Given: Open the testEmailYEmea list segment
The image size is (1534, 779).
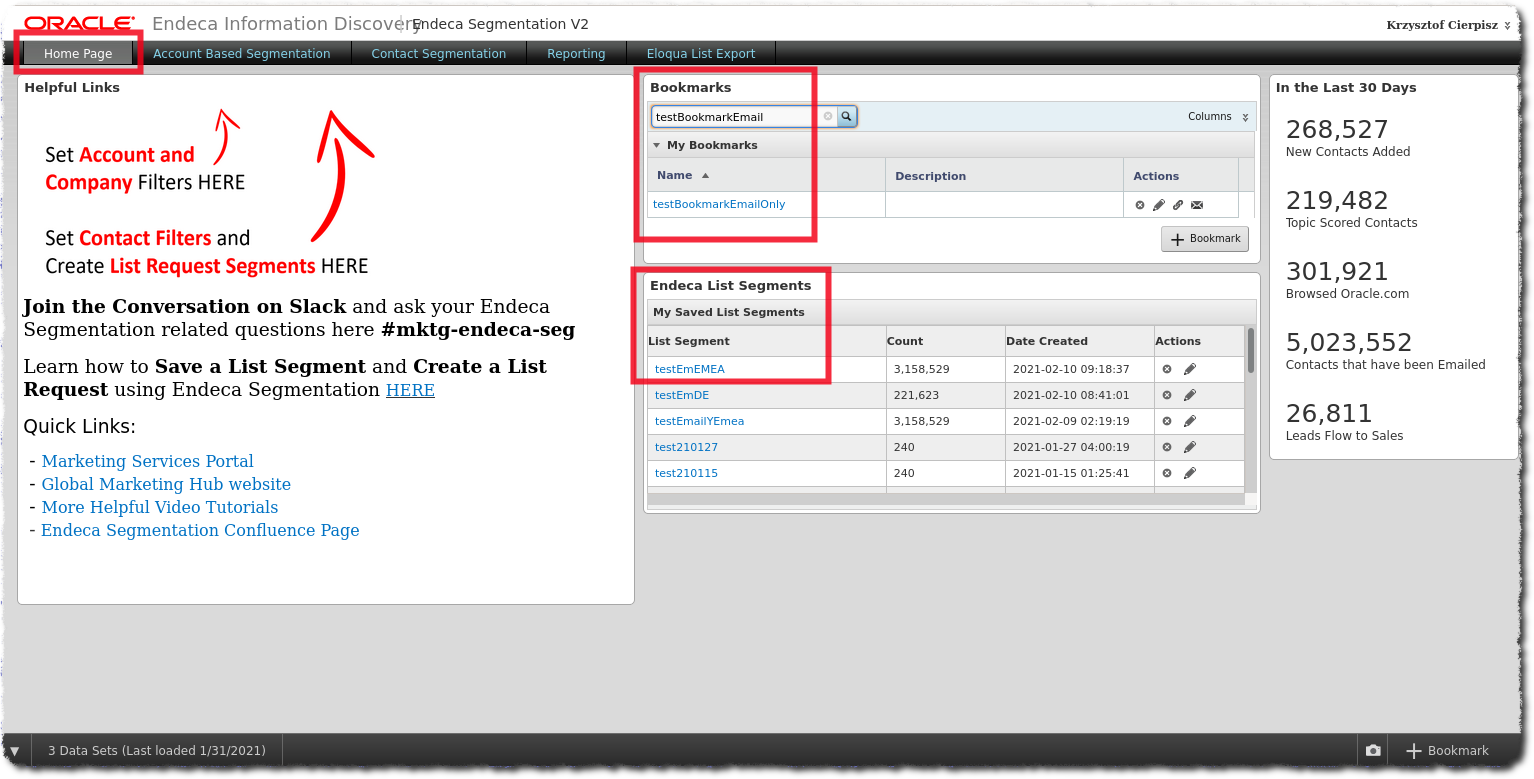Looking at the screenshot, I should pos(699,421).
